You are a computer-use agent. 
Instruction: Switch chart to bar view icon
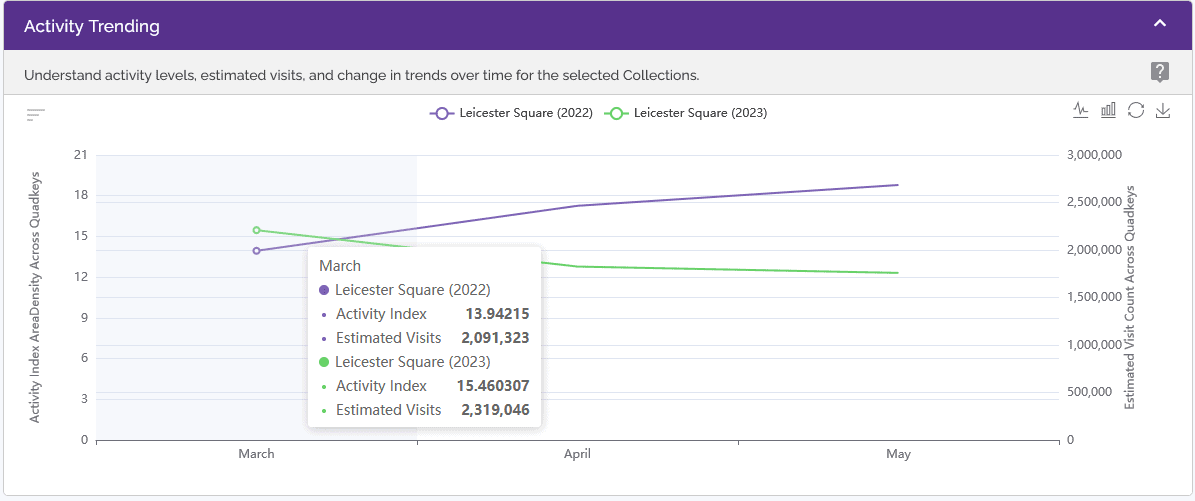(x=1108, y=111)
